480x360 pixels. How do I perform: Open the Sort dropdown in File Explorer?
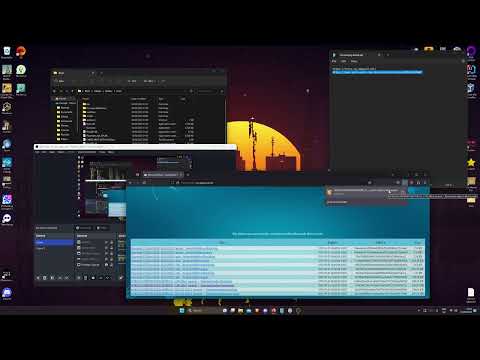pos(132,81)
